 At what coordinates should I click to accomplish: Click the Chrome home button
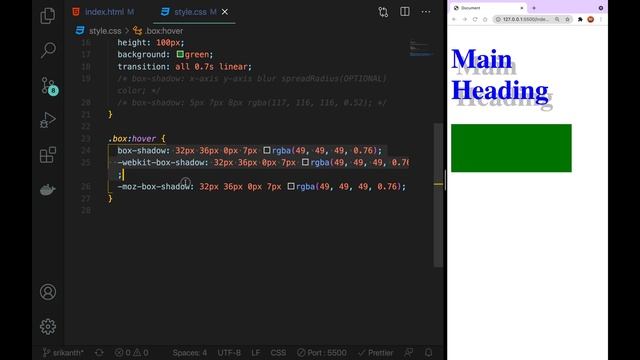pos(485,19)
